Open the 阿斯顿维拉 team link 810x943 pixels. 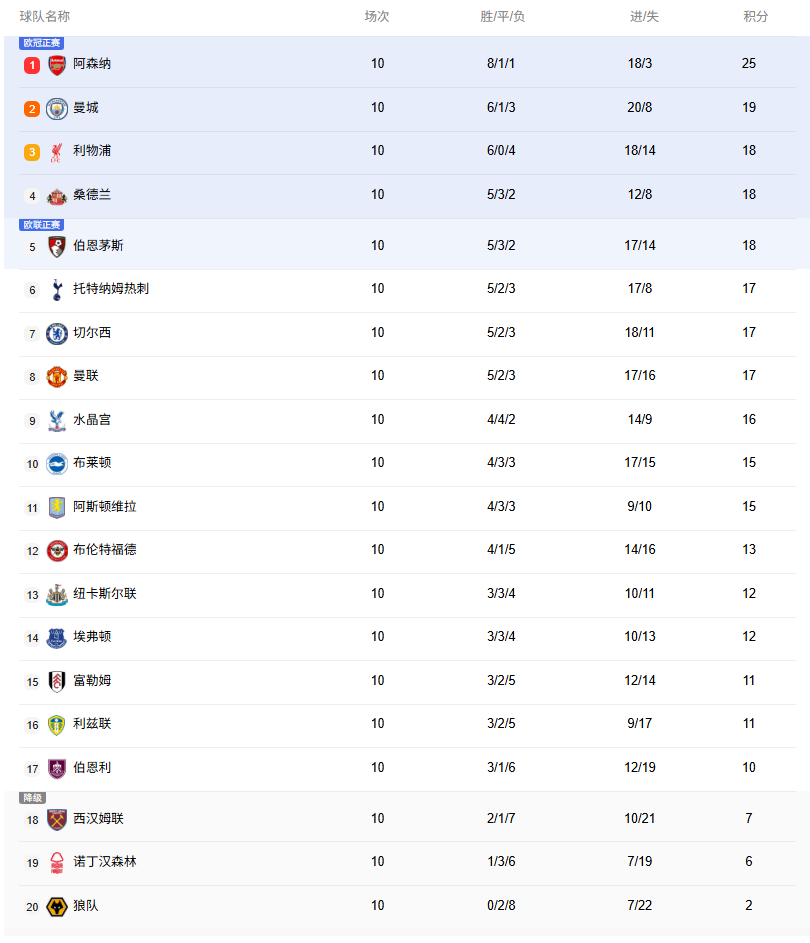click(x=105, y=507)
